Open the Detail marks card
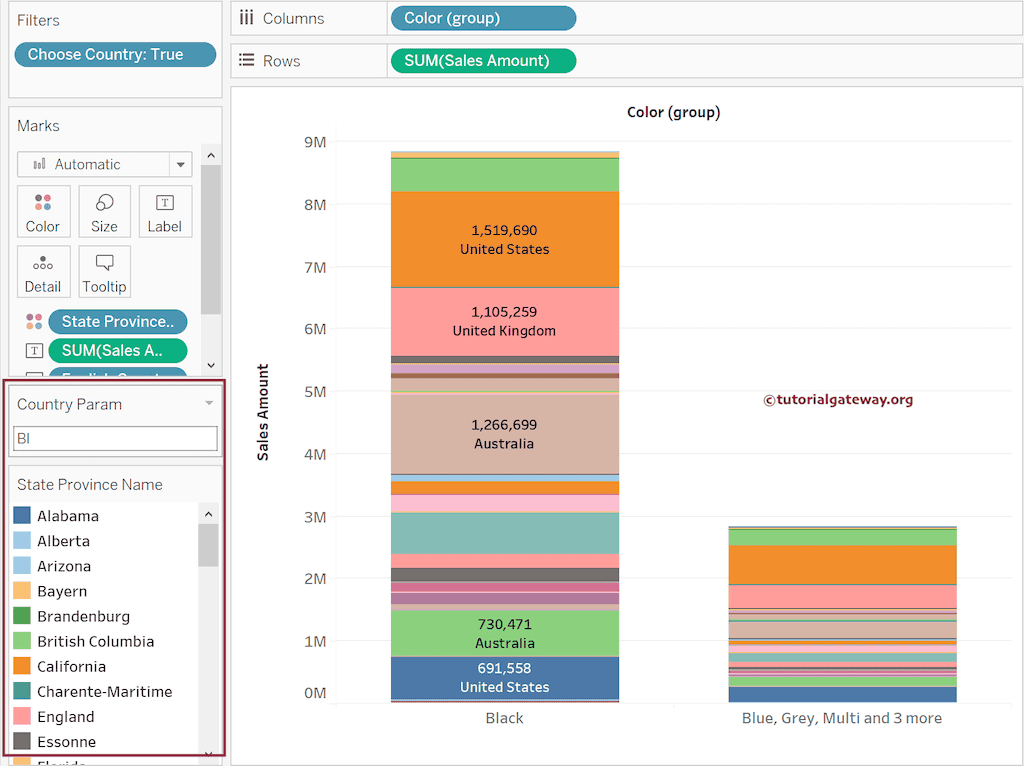Viewport: 1024px width, 766px height. (x=43, y=270)
